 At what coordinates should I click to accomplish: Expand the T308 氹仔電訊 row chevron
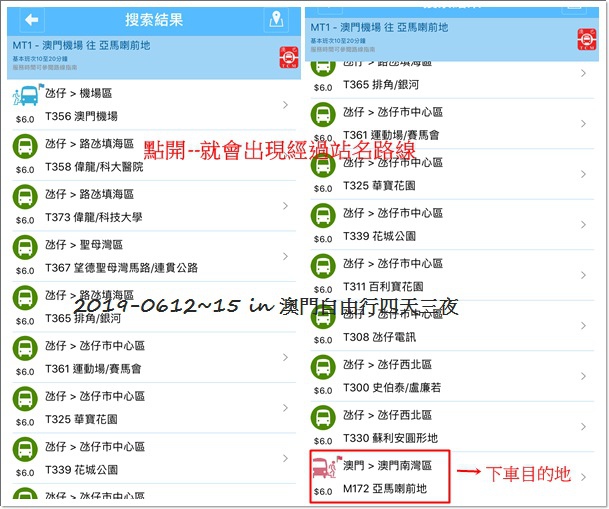(583, 325)
